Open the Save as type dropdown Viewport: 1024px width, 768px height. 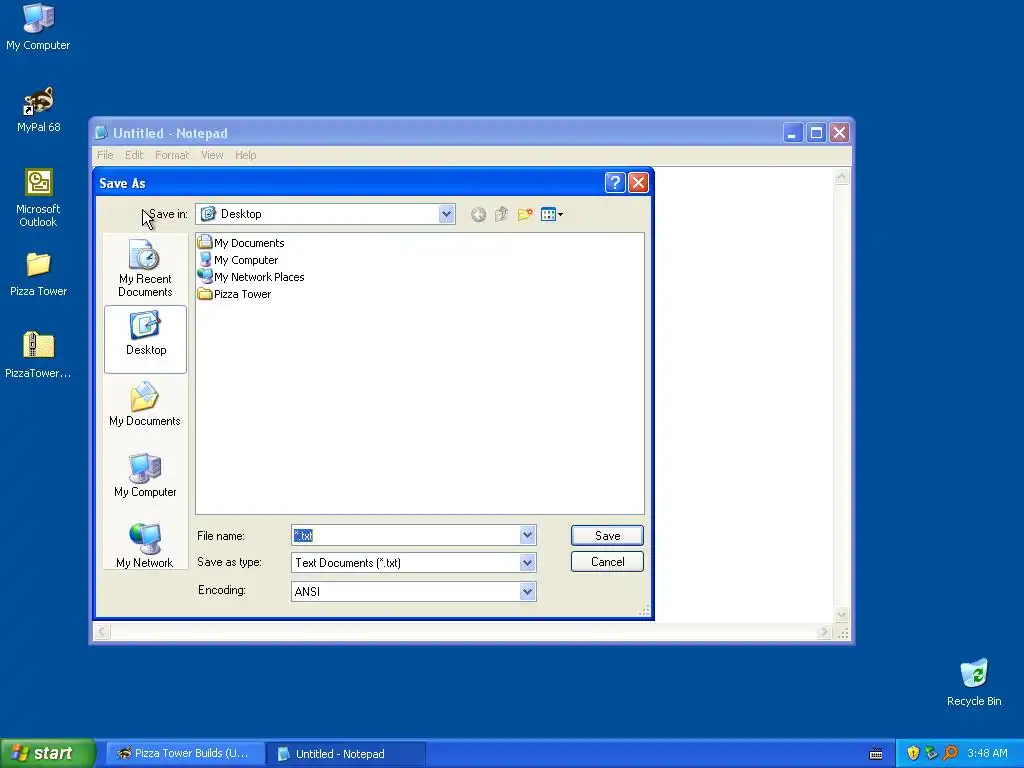528,562
